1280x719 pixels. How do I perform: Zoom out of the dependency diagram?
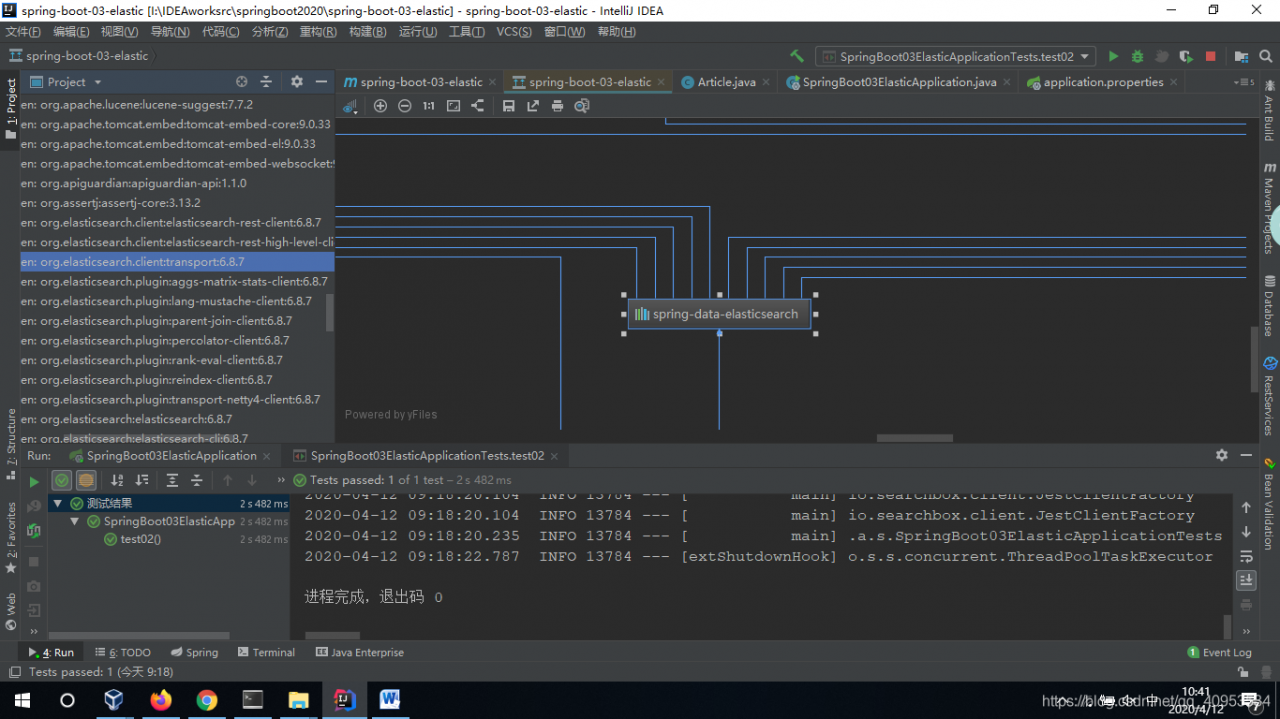coord(404,106)
